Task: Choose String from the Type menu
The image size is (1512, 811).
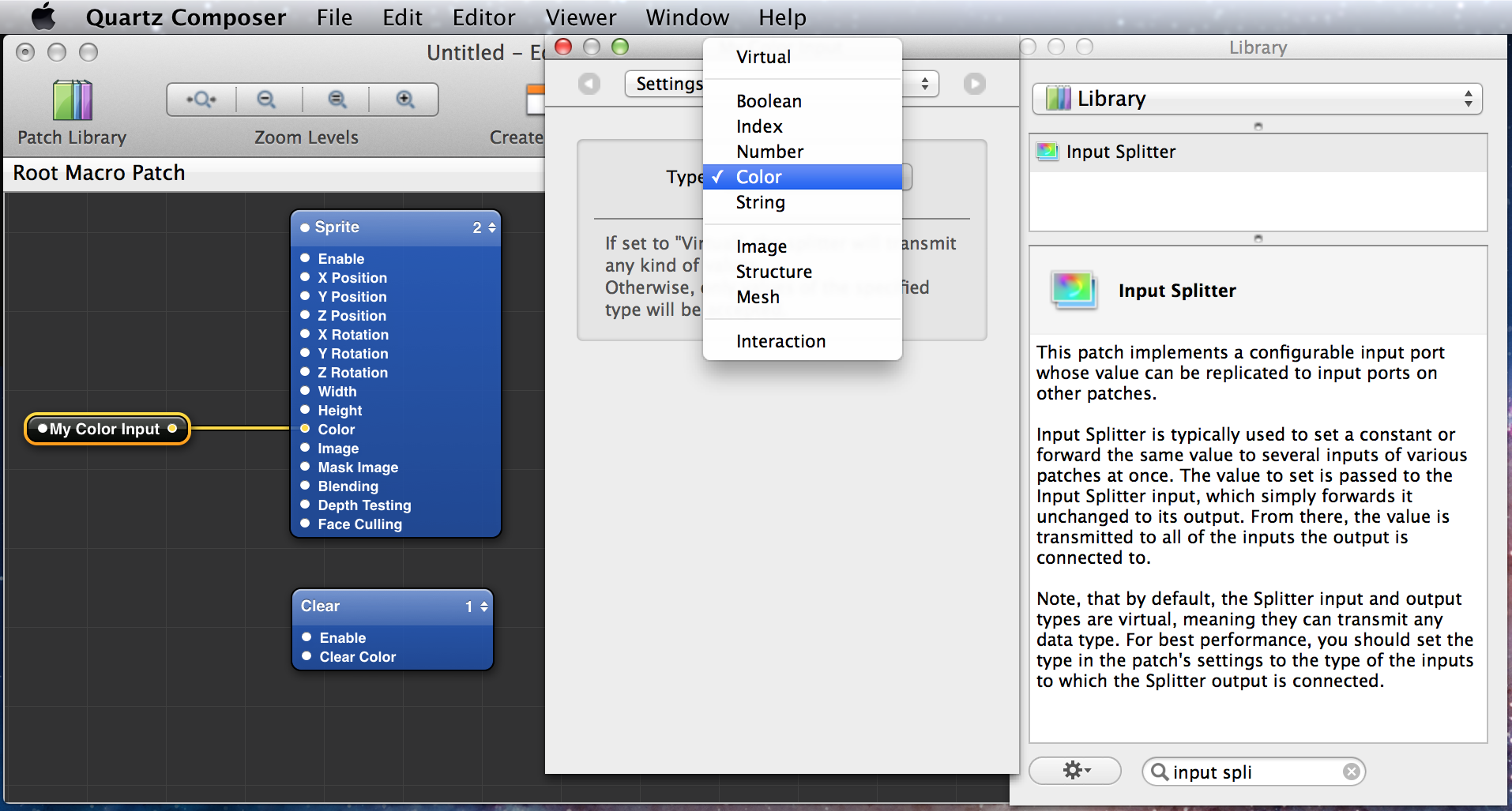Action: 803,202
